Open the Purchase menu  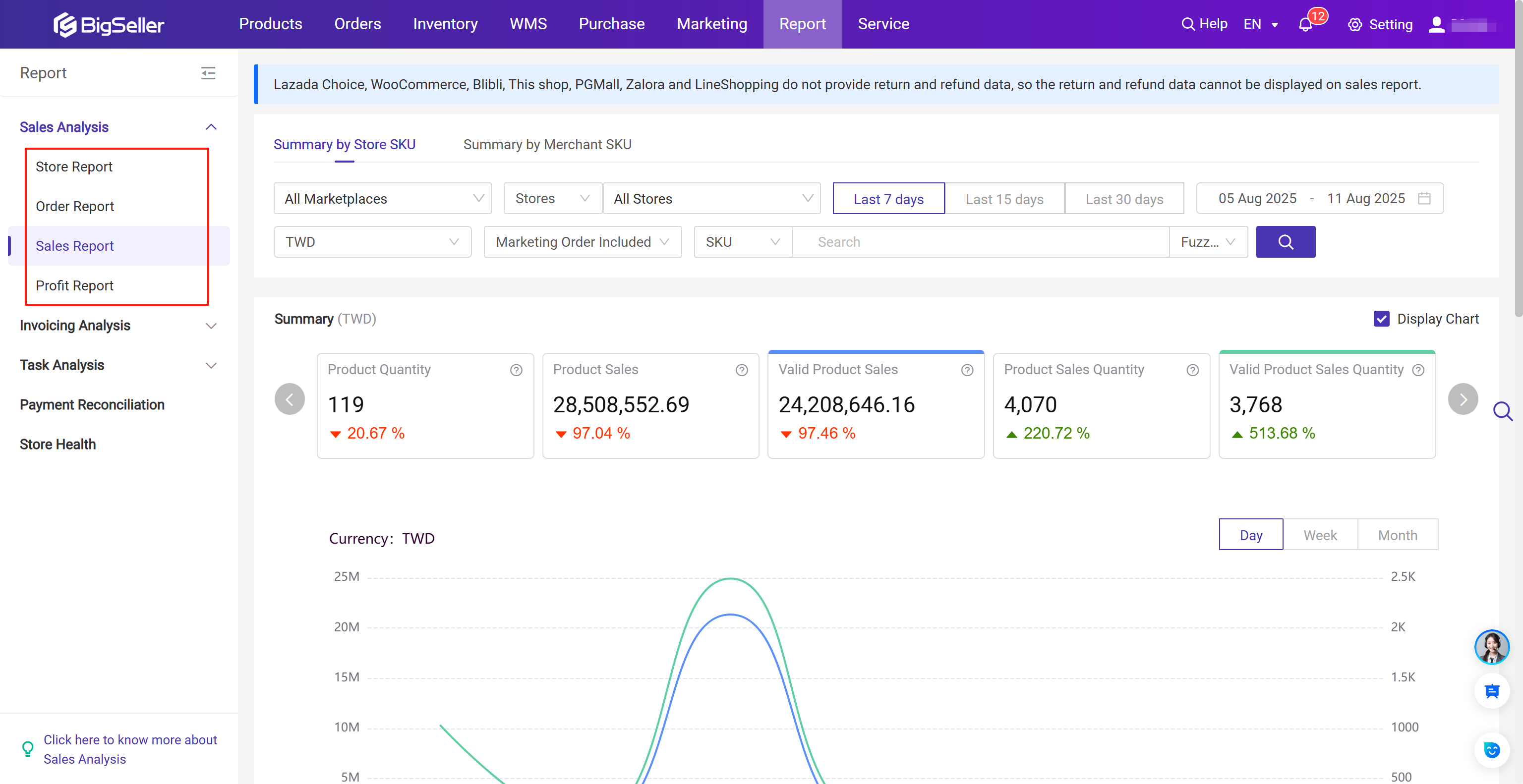tap(611, 24)
